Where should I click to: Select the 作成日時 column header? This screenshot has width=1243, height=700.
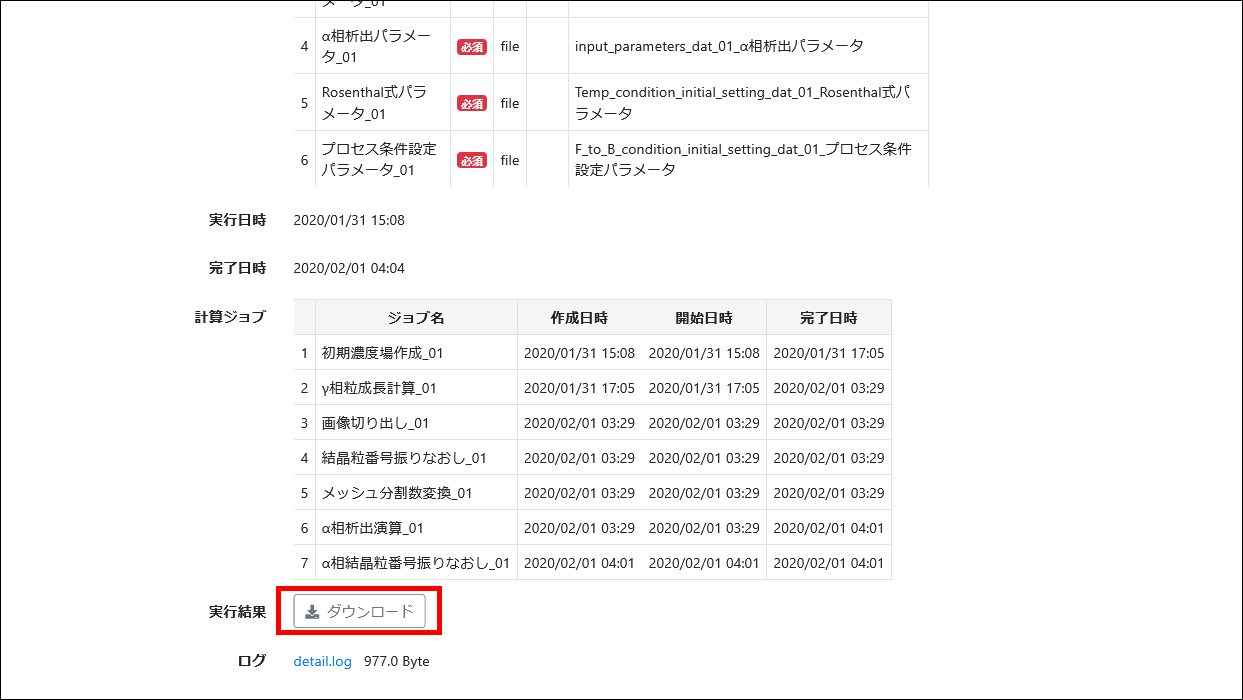coord(579,318)
